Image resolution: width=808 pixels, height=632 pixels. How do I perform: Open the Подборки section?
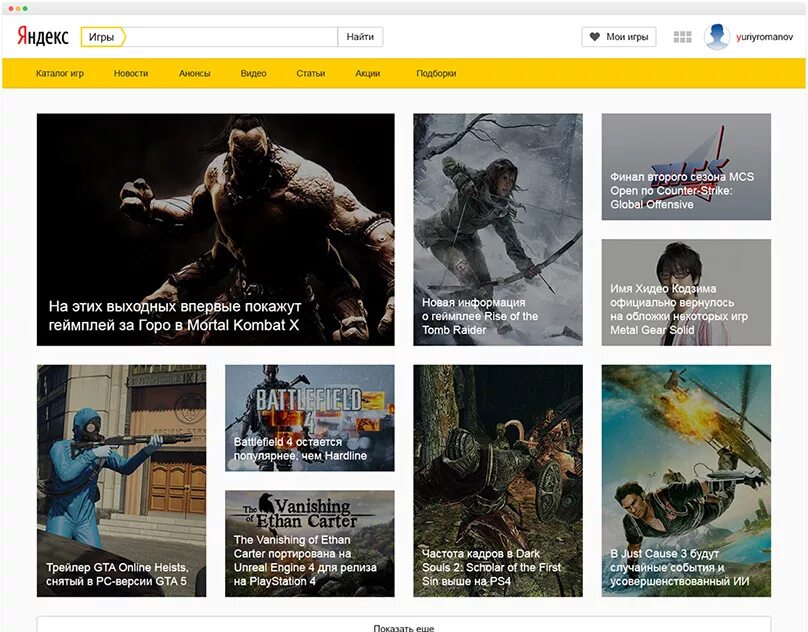[436, 73]
